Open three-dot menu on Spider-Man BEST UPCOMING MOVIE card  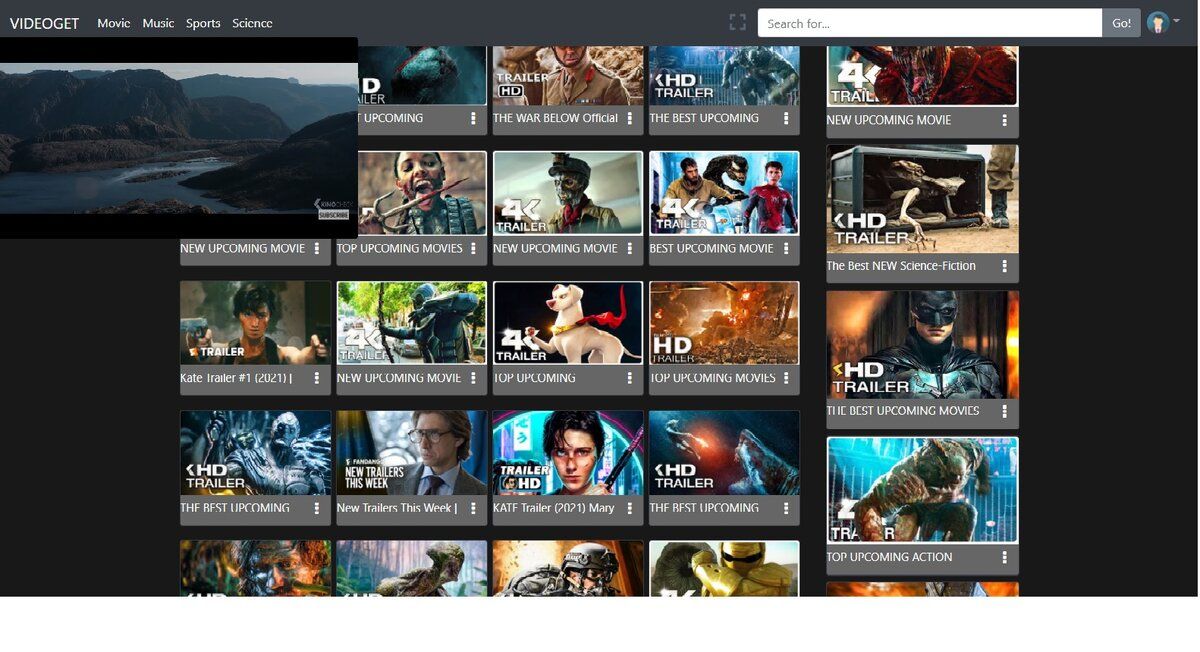point(786,248)
